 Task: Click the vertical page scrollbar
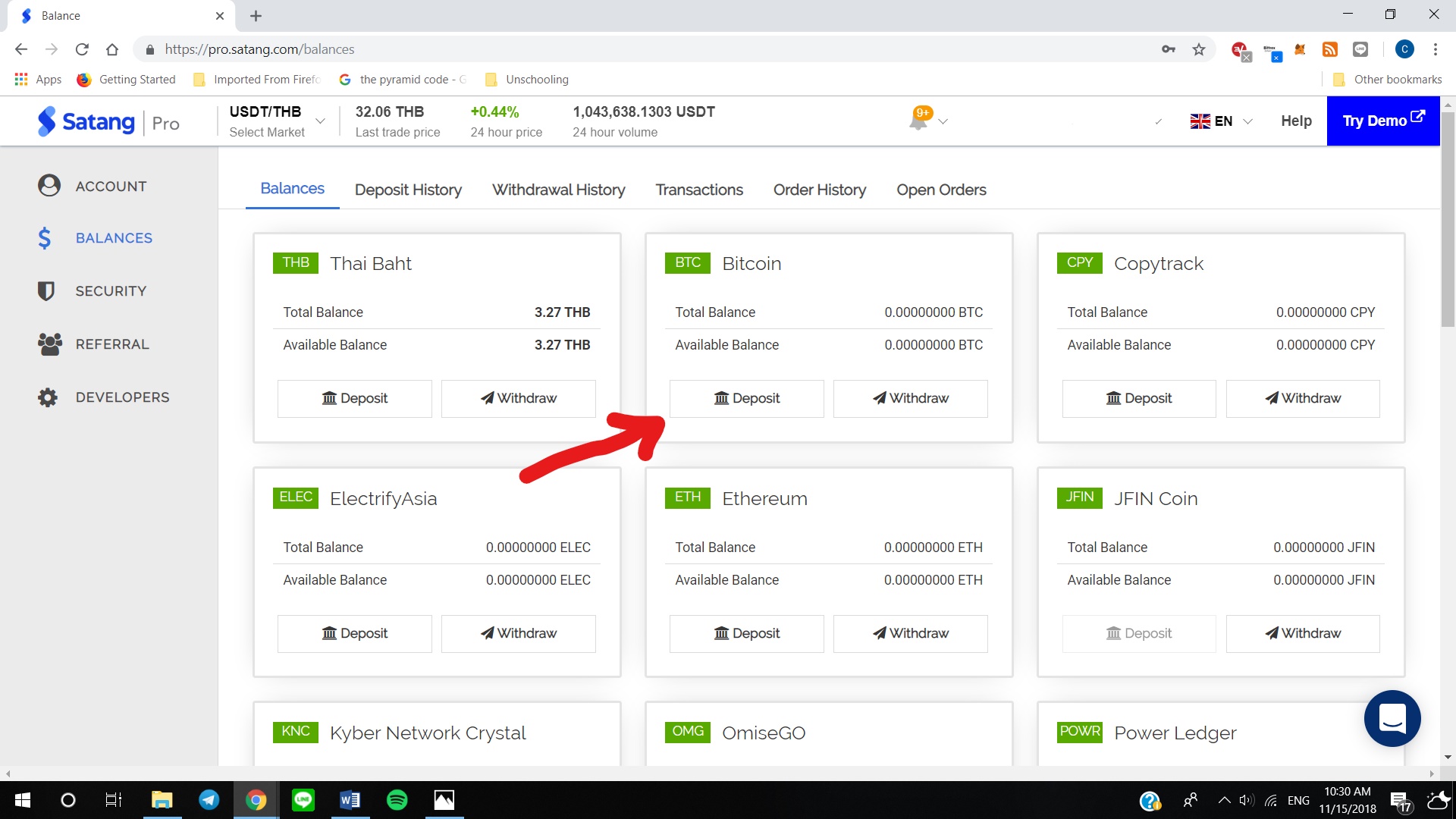click(x=1448, y=220)
